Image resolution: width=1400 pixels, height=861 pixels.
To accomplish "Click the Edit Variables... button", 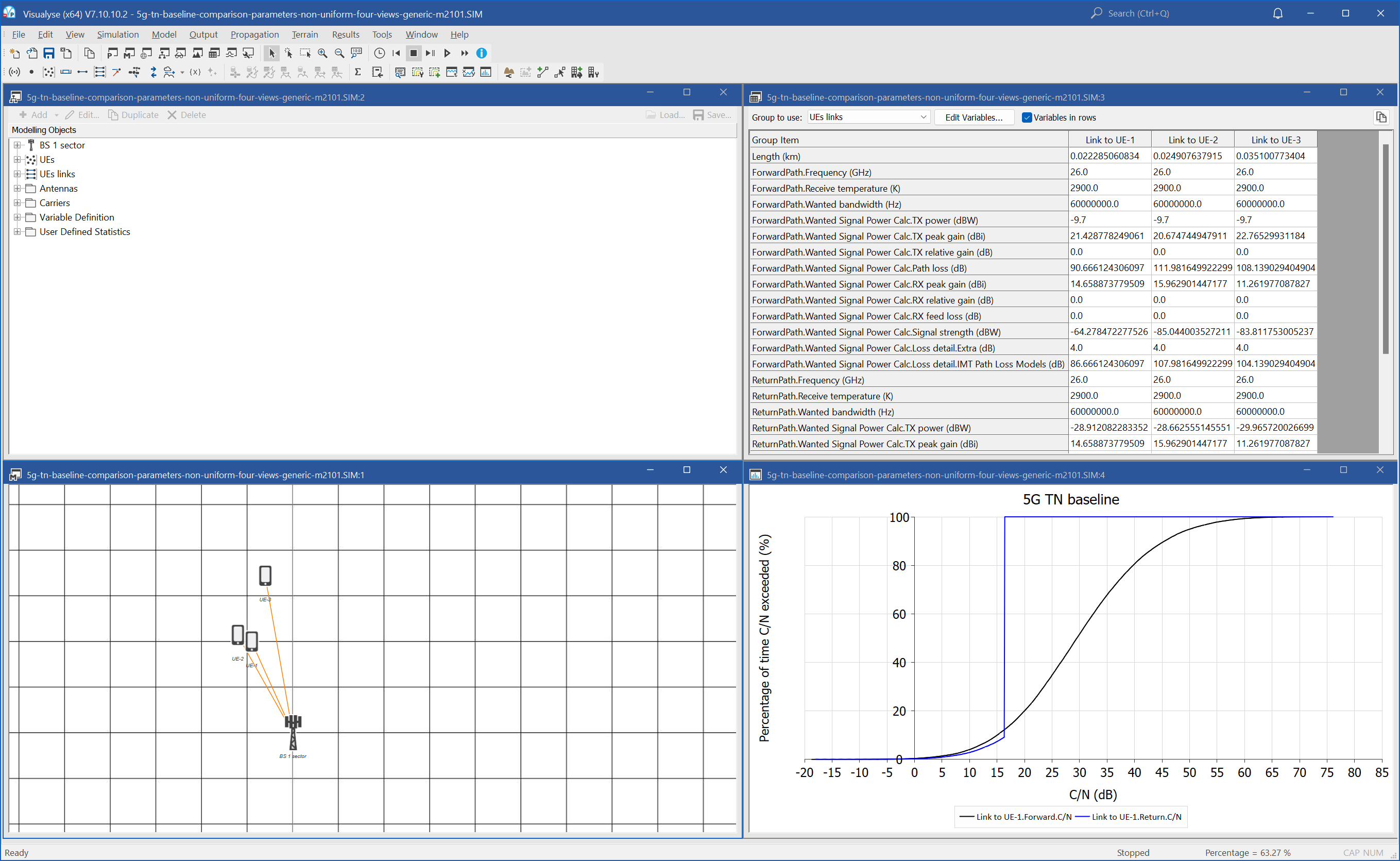I will point(974,117).
